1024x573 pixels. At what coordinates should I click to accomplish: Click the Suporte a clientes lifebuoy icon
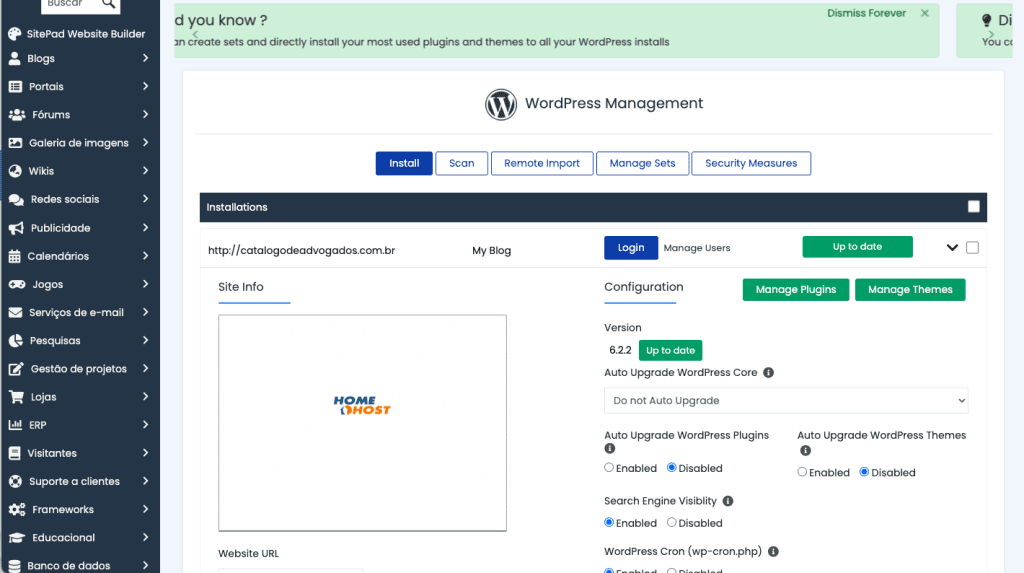(x=15, y=481)
